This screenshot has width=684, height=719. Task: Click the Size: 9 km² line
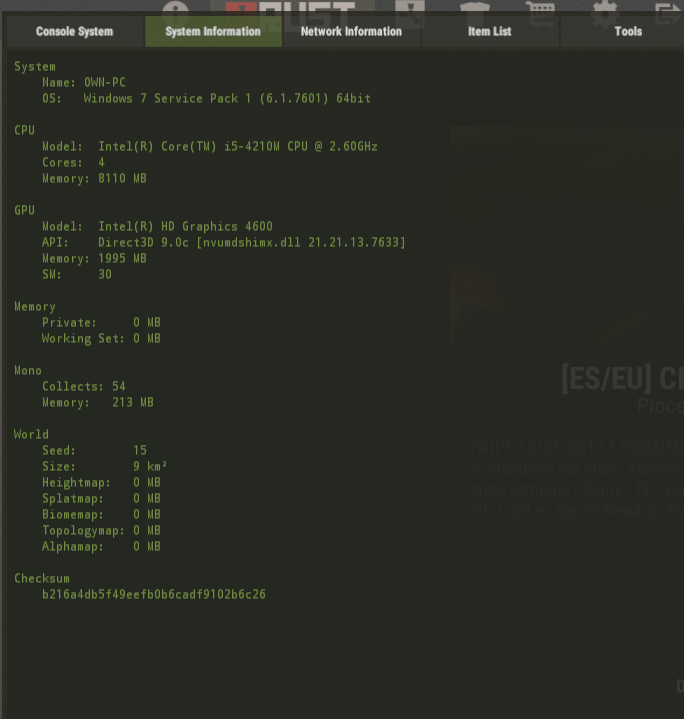point(105,466)
